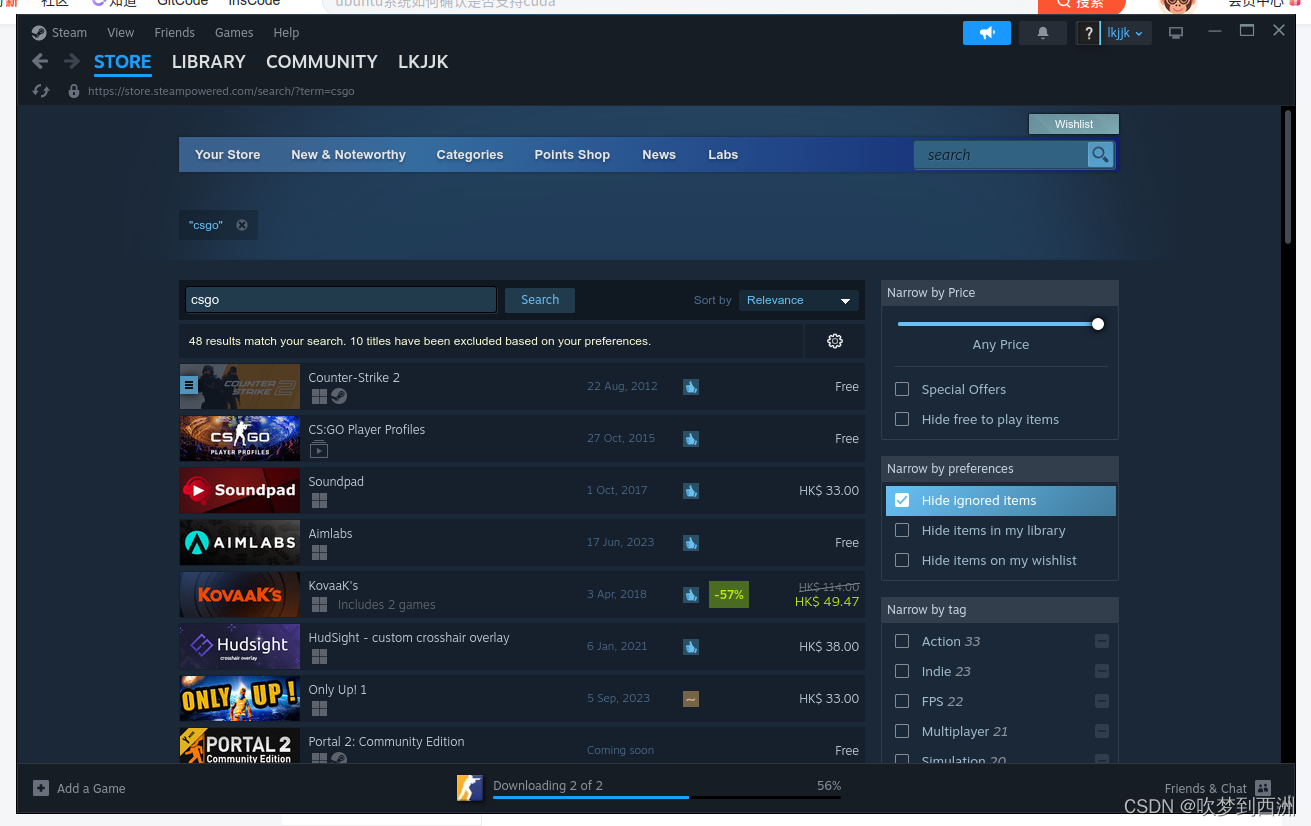Image resolution: width=1311 pixels, height=826 pixels.
Task: Collapse the Narrow by preferences header
Action: 1000,468
